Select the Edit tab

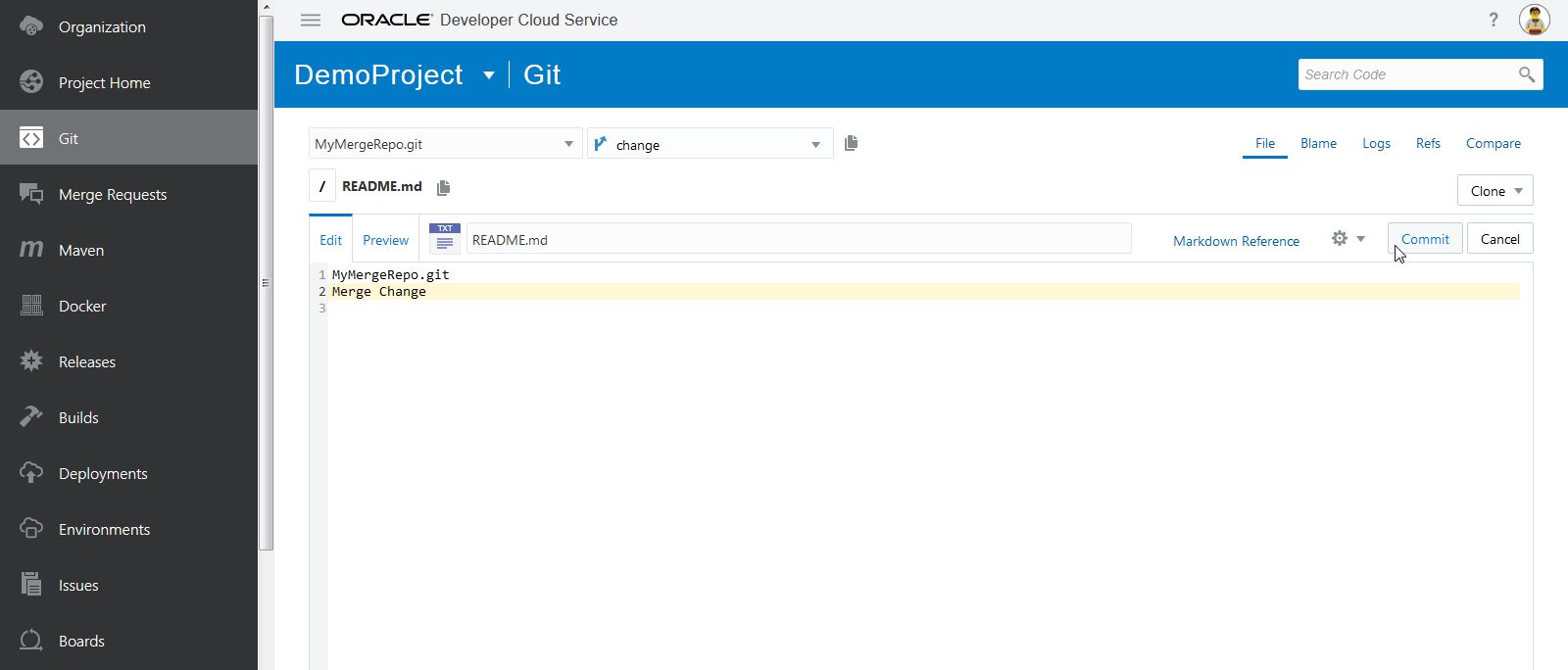[330, 239]
